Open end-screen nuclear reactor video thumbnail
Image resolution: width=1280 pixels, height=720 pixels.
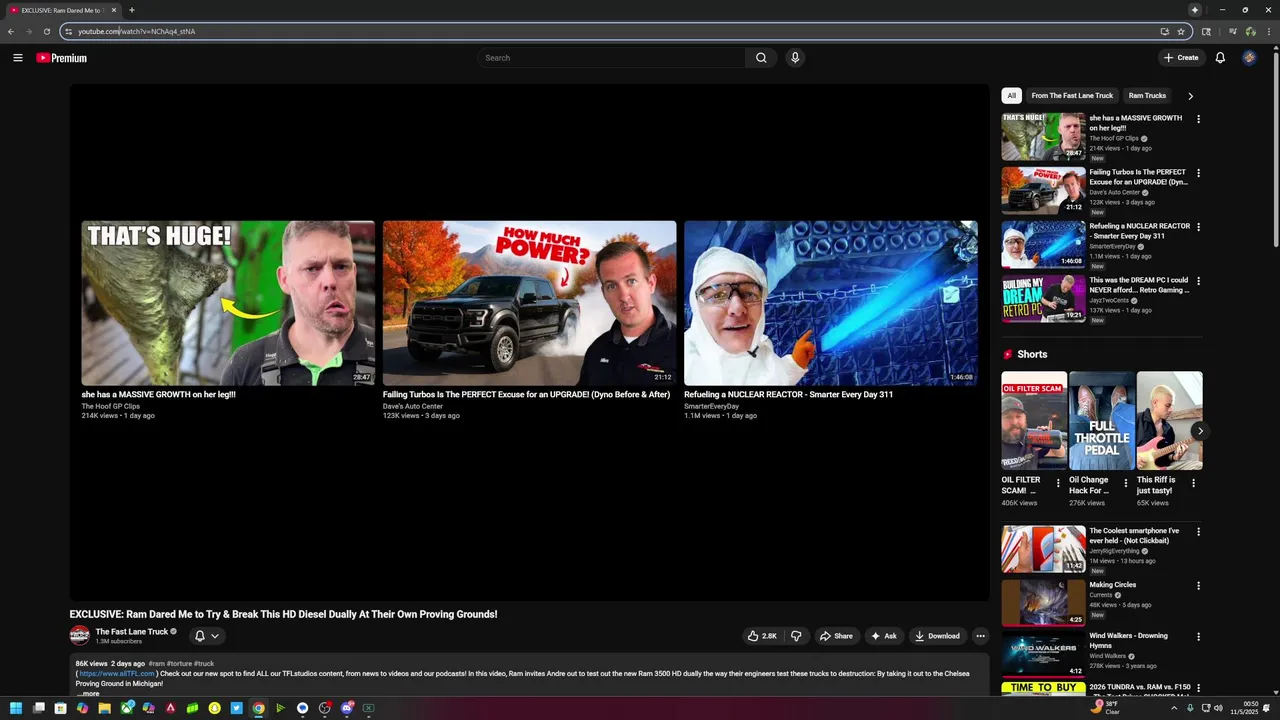click(x=831, y=303)
